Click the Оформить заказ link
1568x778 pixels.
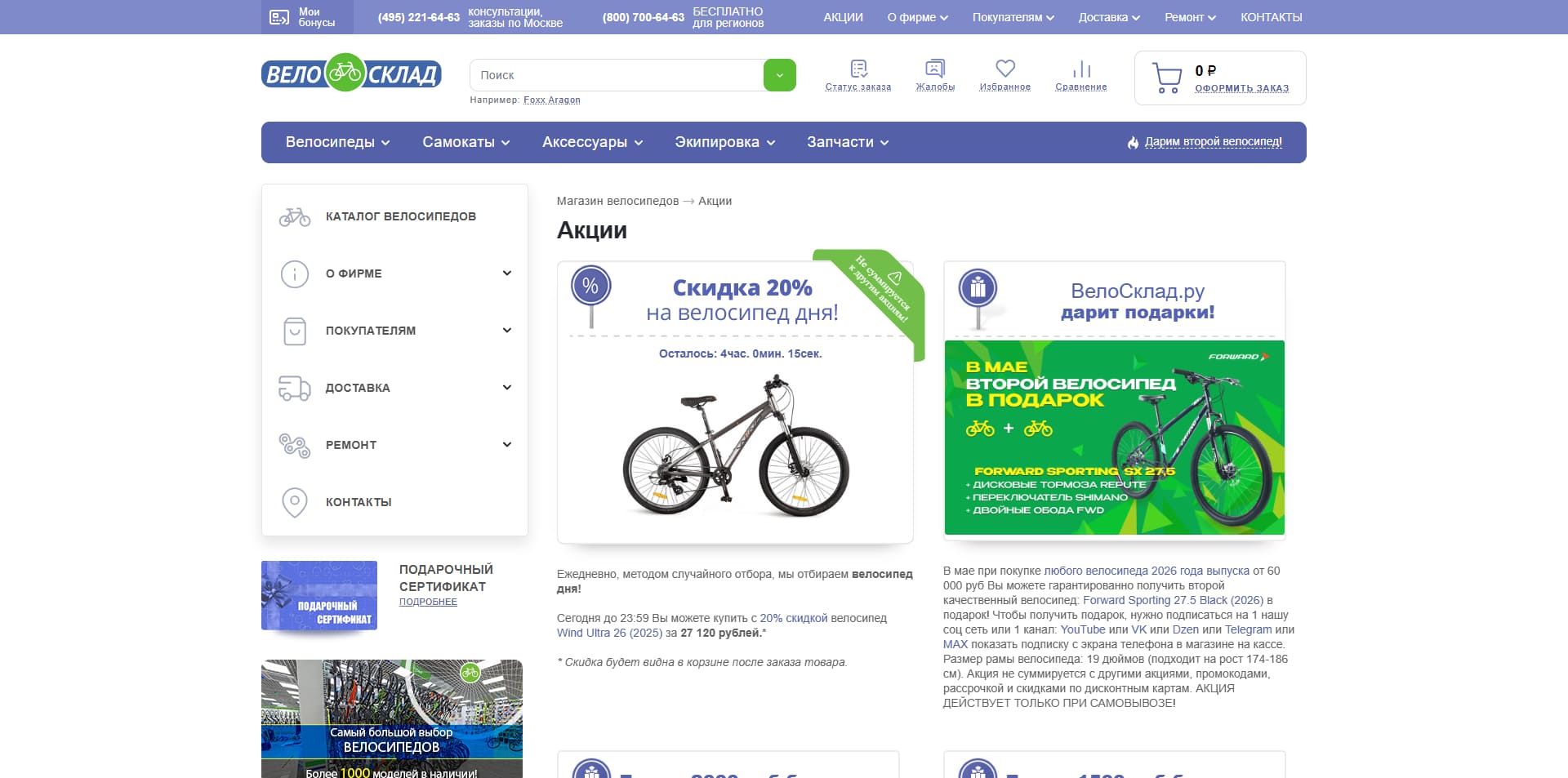tap(1241, 88)
